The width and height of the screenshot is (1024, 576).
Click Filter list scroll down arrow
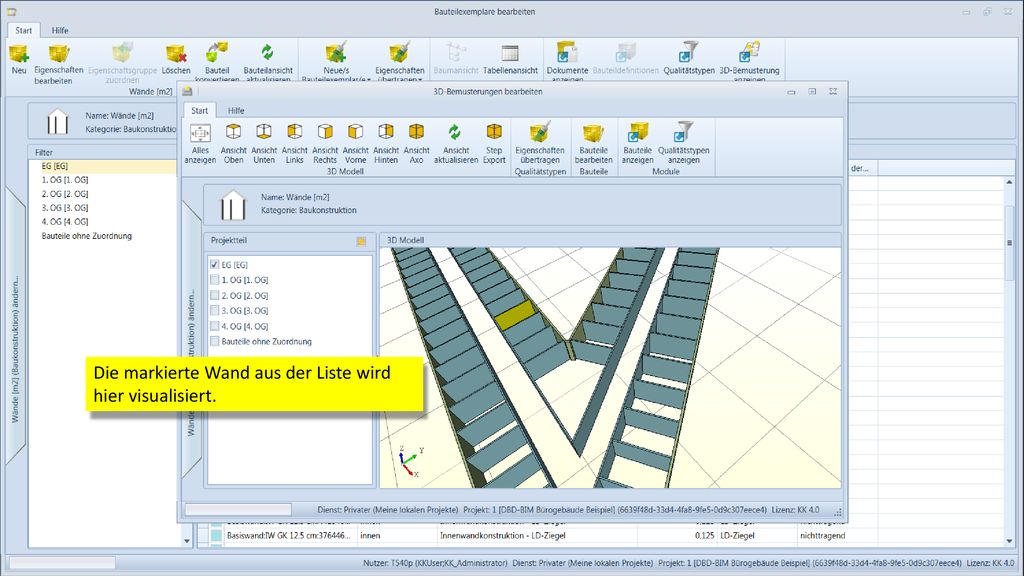click(x=187, y=541)
